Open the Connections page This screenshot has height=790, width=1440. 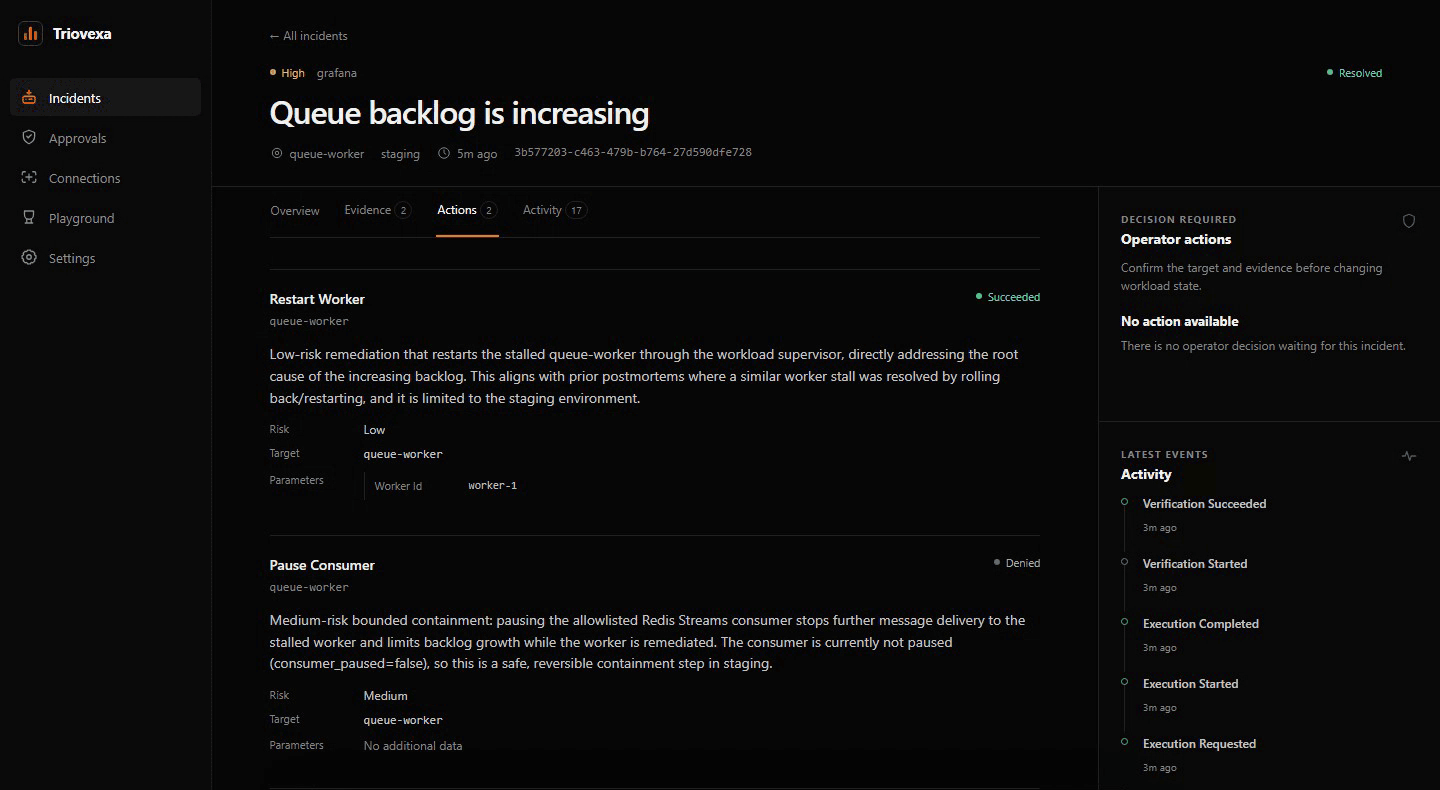click(106, 178)
